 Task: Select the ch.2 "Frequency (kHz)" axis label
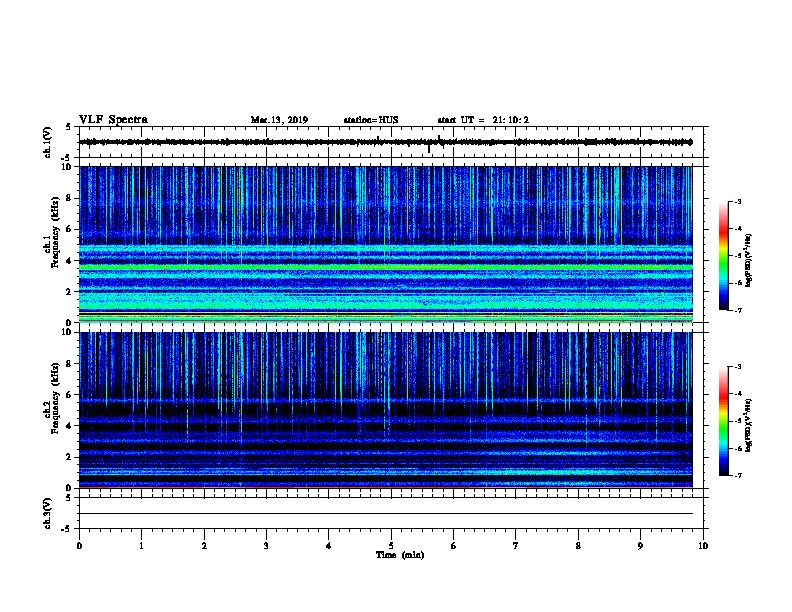pos(55,398)
